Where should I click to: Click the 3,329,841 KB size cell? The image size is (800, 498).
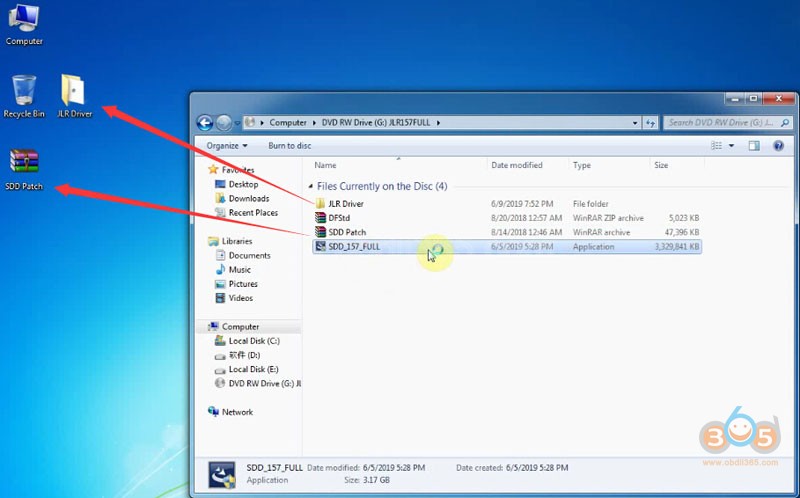tap(677, 246)
